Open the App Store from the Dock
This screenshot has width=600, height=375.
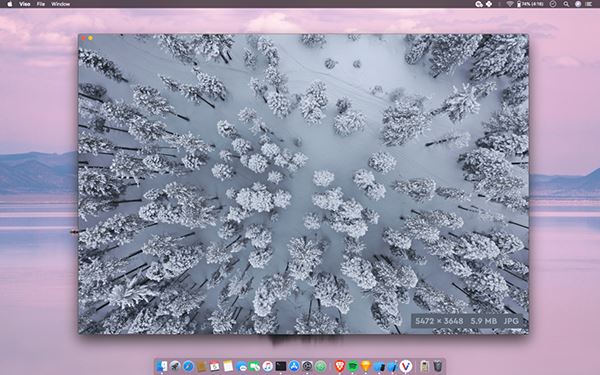coord(294,366)
